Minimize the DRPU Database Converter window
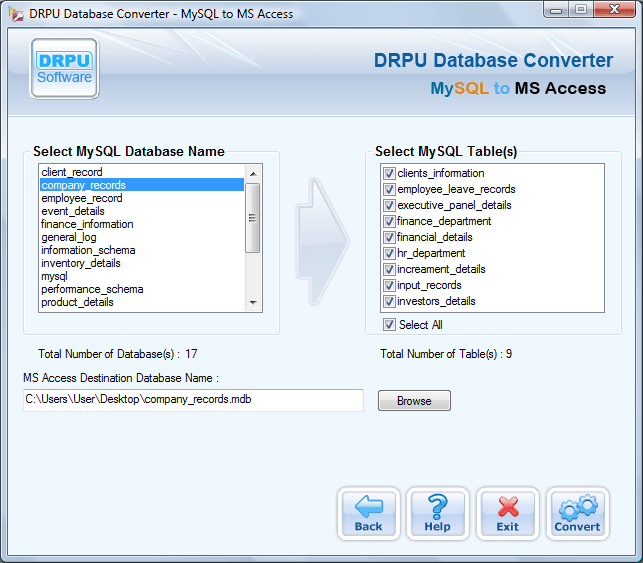Screen dimensions: 643x563 [556, 9]
